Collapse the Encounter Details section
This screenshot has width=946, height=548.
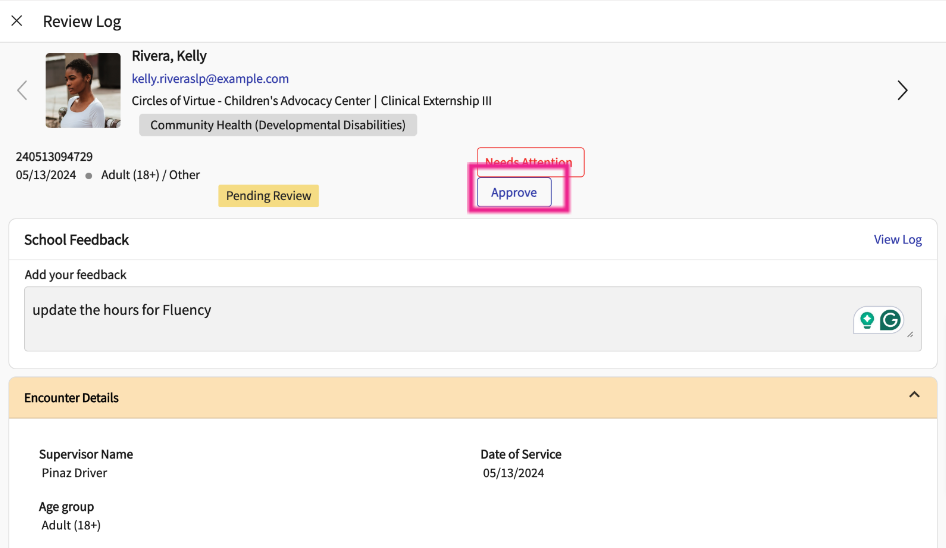tap(914, 396)
